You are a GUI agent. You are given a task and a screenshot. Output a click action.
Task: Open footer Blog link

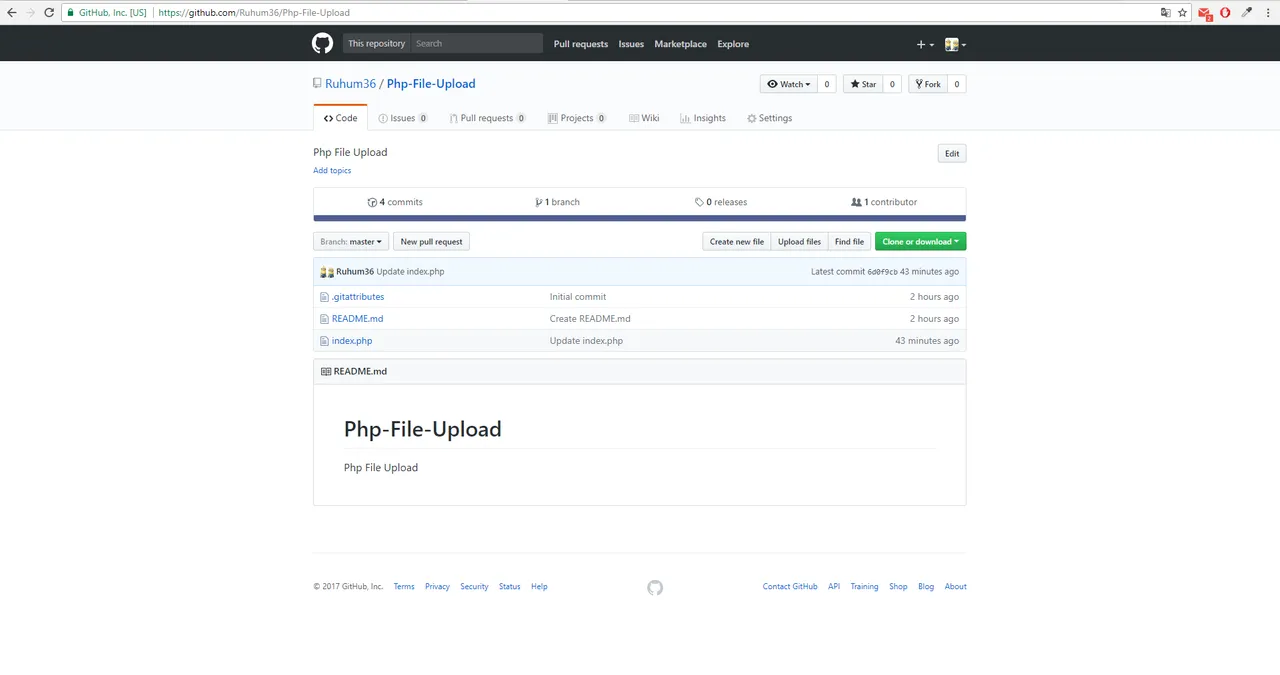click(x=926, y=587)
